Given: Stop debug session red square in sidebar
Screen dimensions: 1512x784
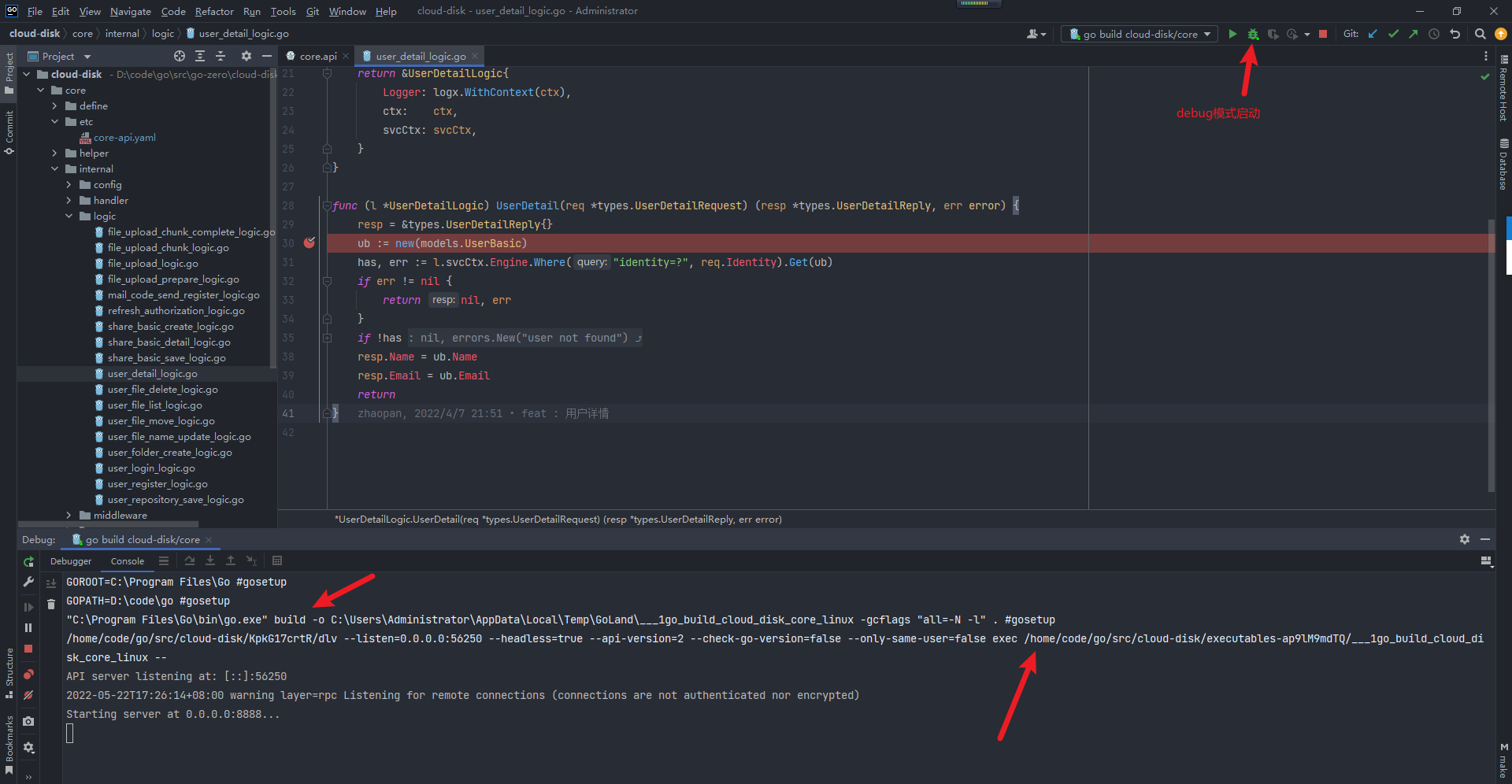Looking at the screenshot, I should 28,649.
